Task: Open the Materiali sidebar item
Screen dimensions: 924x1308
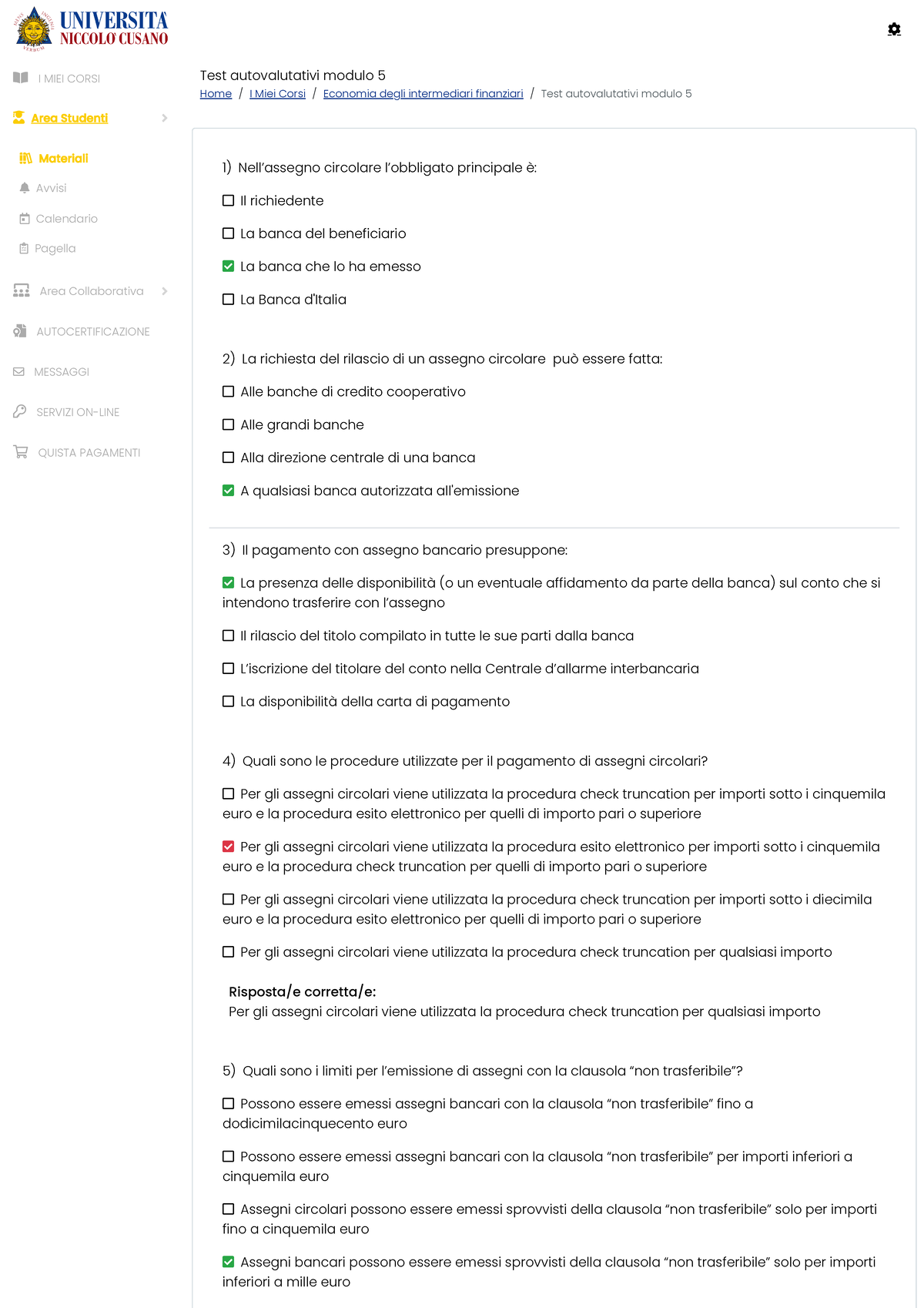Action: coord(63,159)
